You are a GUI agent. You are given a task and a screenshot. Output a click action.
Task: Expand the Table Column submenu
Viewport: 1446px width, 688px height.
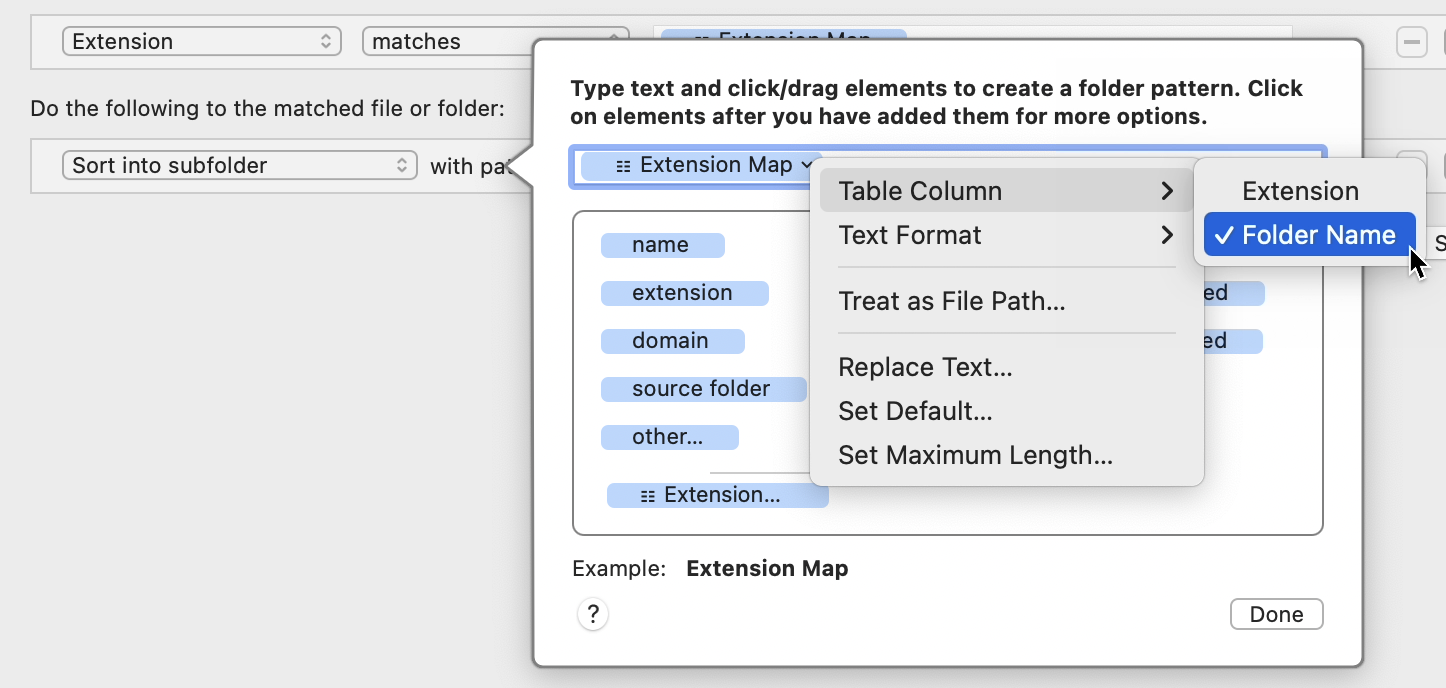point(1005,191)
